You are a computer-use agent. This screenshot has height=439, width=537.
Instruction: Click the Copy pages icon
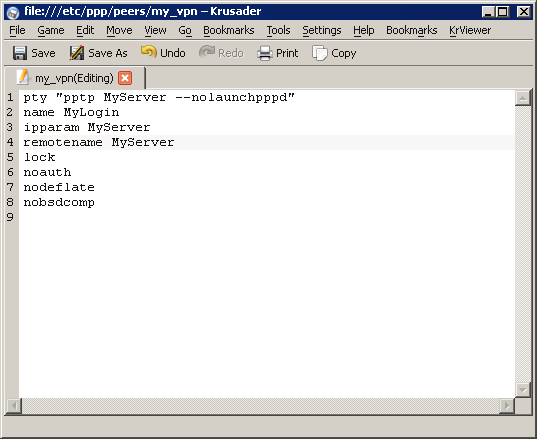pyautogui.click(x=320, y=53)
